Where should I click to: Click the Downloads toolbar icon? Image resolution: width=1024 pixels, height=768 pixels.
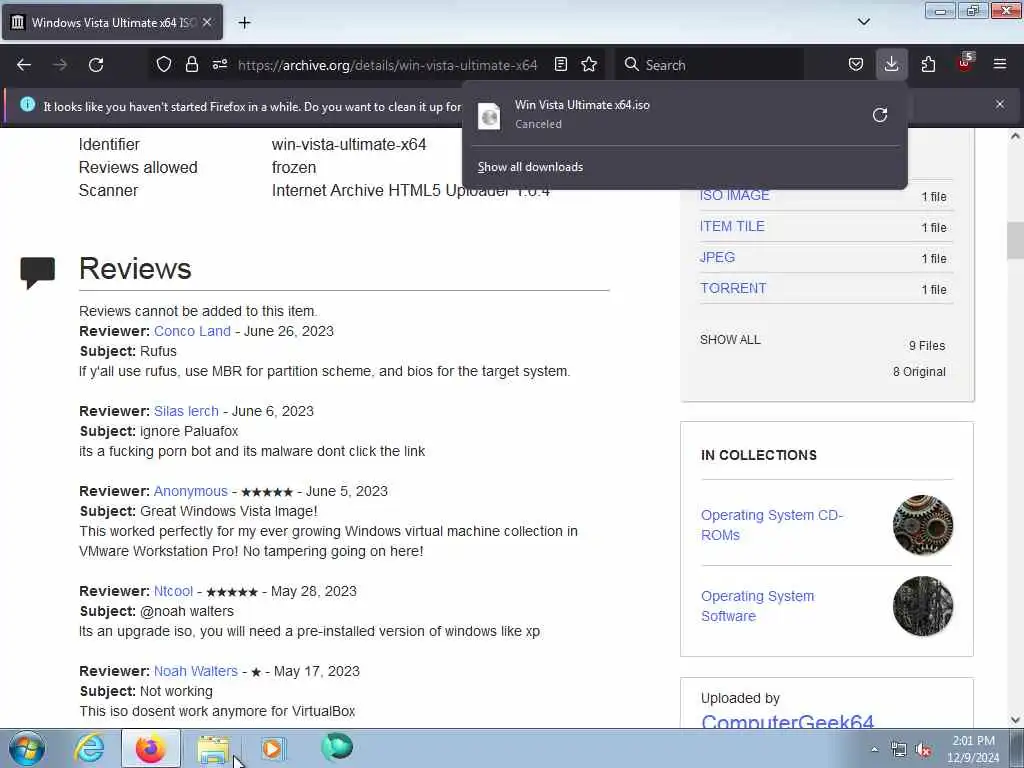pyautogui.click(x=891, y=65)
